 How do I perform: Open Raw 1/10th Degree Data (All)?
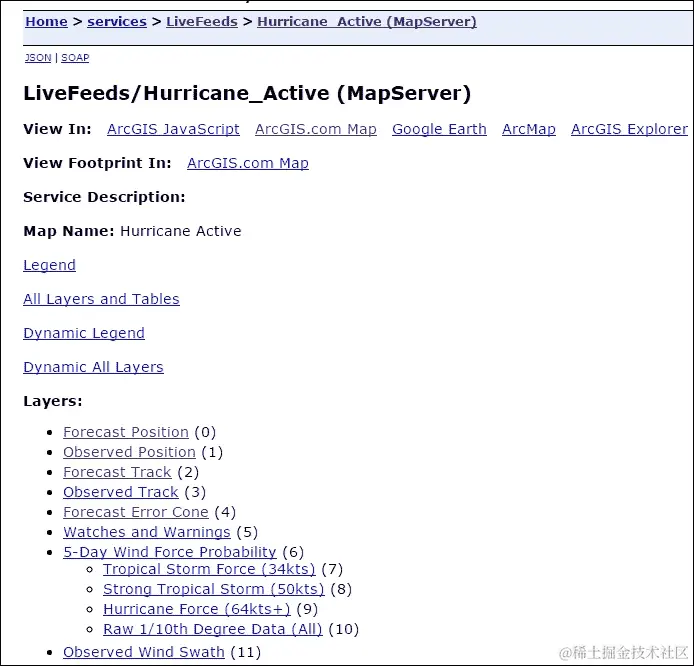pyautogui.click(x=213, y=629)
